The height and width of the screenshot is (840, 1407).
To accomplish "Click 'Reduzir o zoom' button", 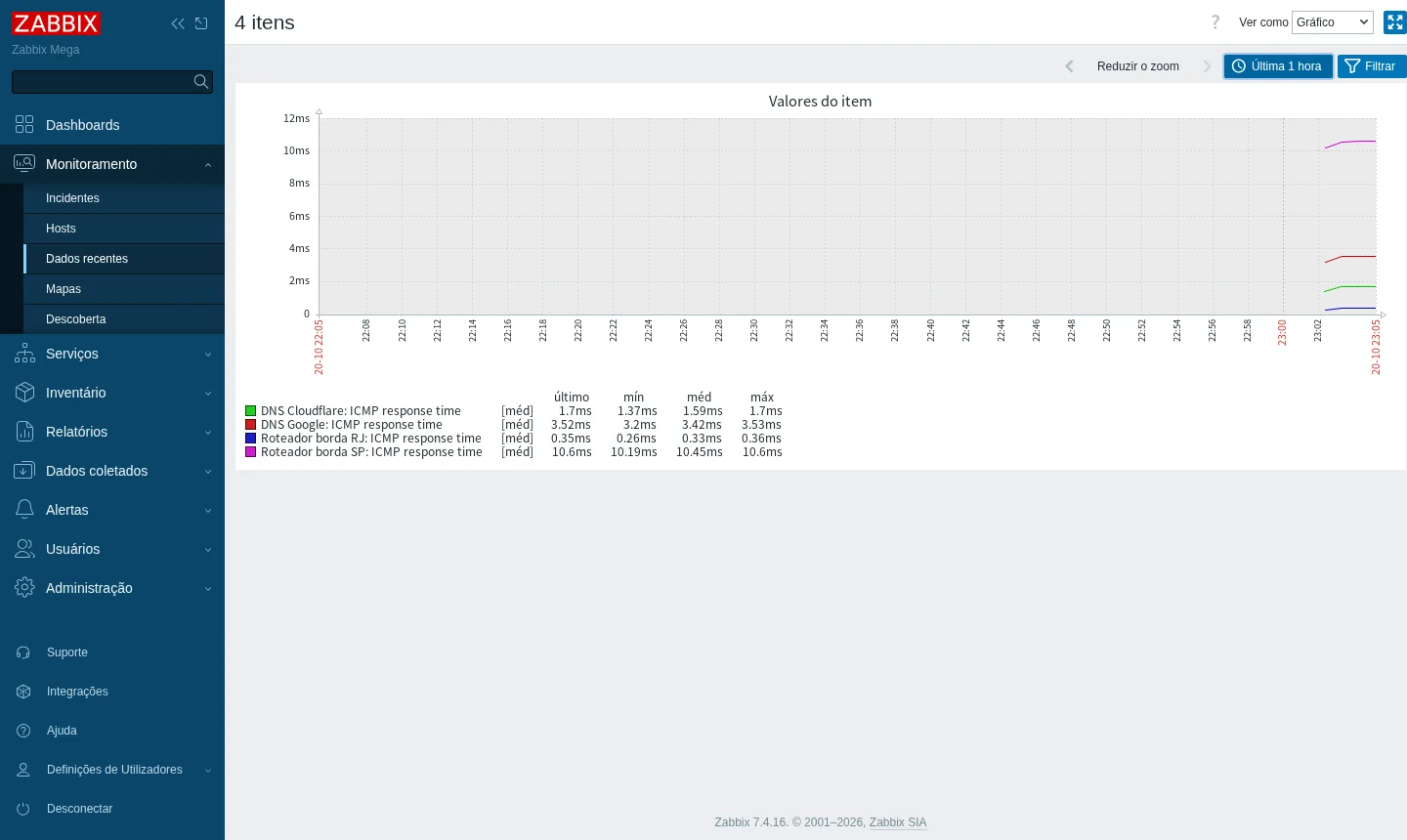I will (x=1138, y=66).
